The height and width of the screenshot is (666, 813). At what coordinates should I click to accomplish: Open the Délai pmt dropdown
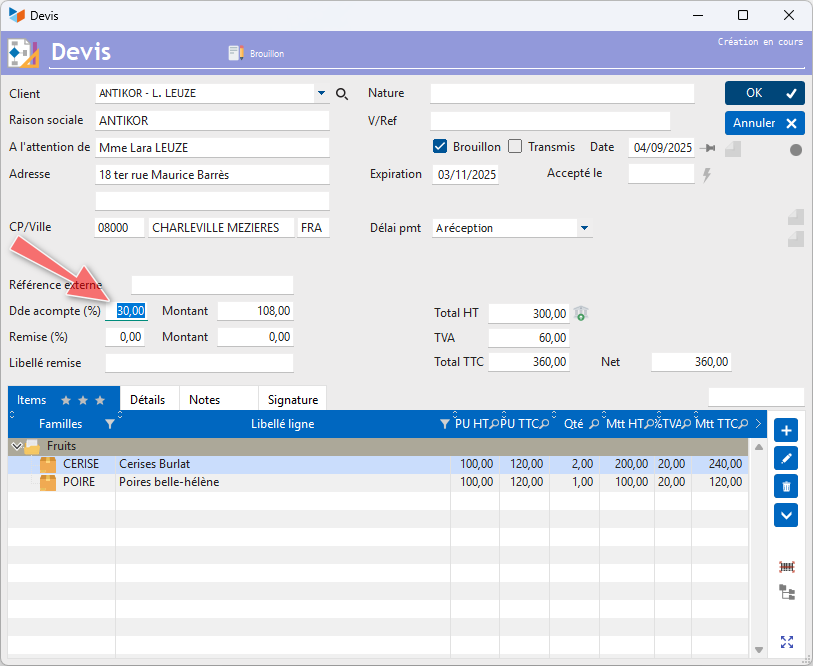(x=584, y=228)
